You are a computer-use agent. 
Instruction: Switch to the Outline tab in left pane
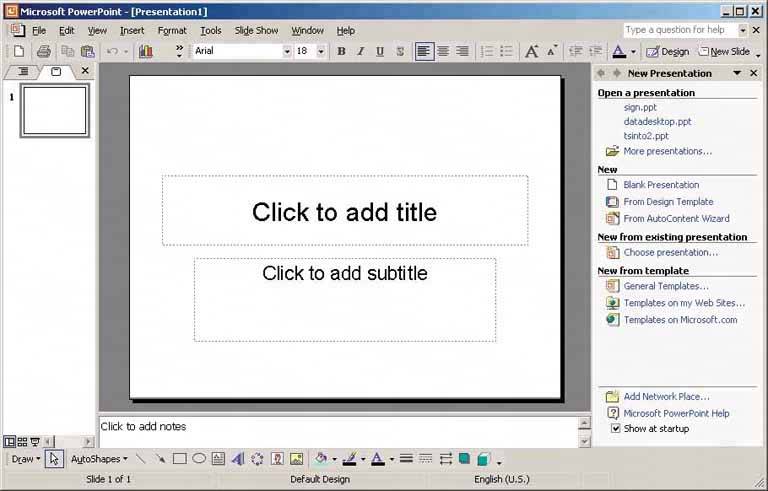click(23, 72)
